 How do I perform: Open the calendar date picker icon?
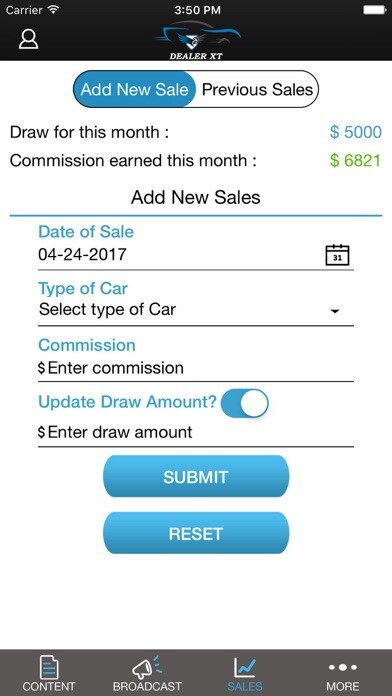(x=337, y=255)
